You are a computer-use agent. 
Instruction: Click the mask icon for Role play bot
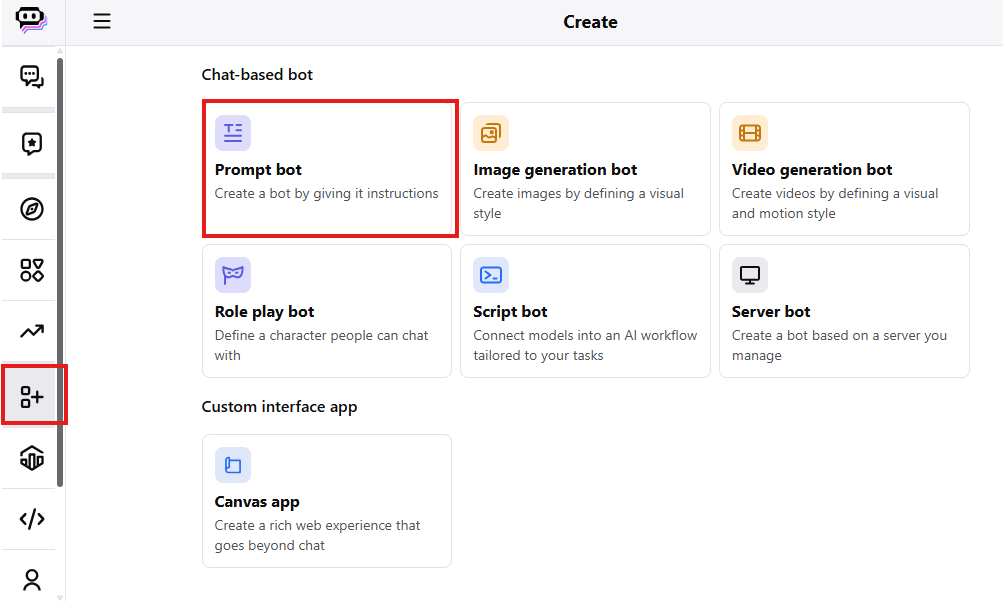coord(233,275)
